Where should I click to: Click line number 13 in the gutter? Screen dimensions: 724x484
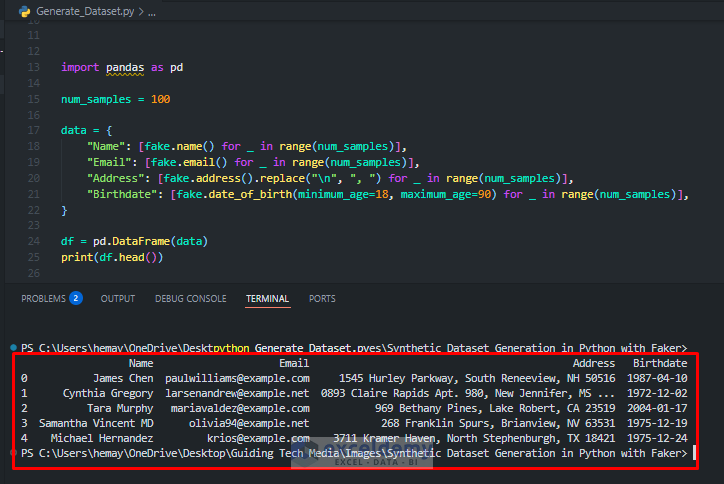(34, 67)
